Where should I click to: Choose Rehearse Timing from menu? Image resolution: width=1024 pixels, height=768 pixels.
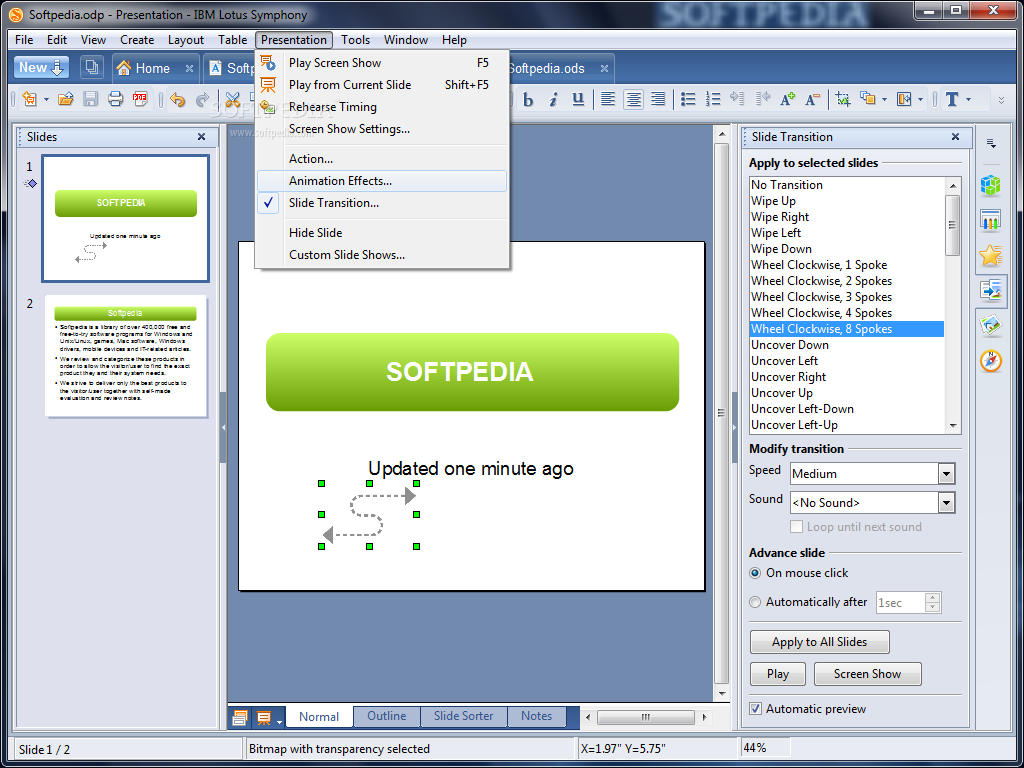[x=382, y=107]
